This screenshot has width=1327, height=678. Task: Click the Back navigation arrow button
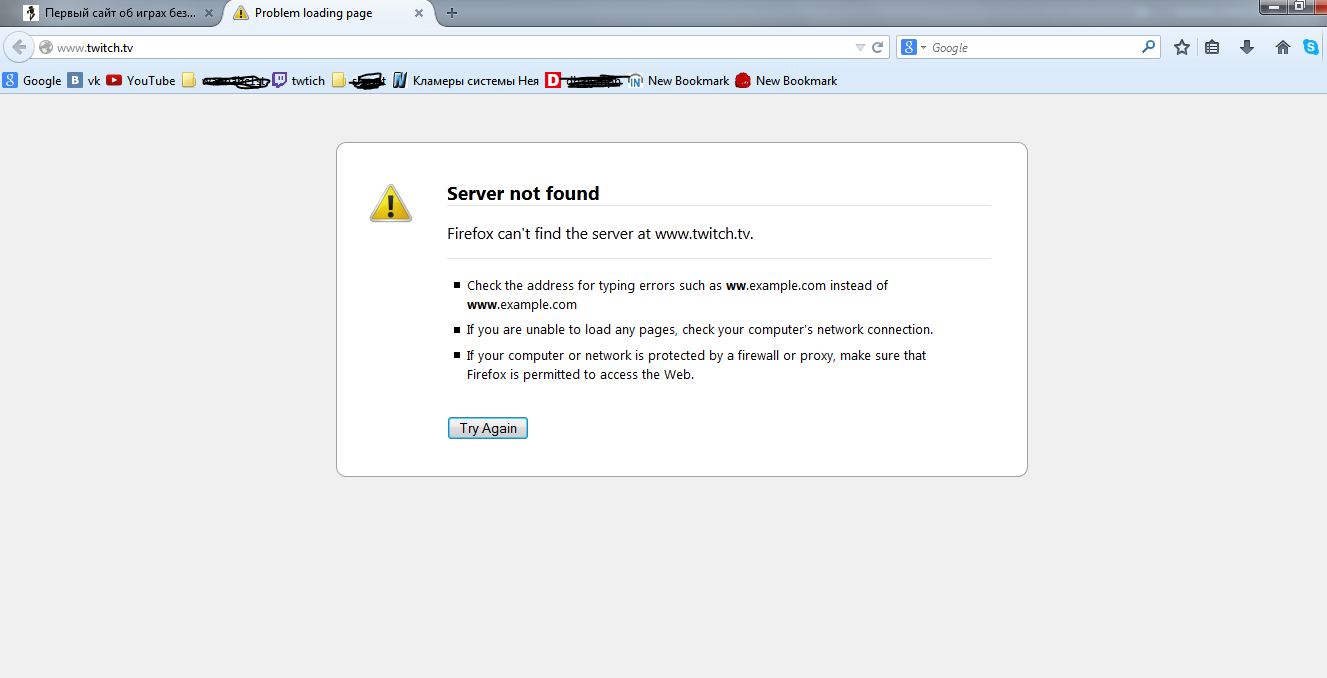point(19,47)
